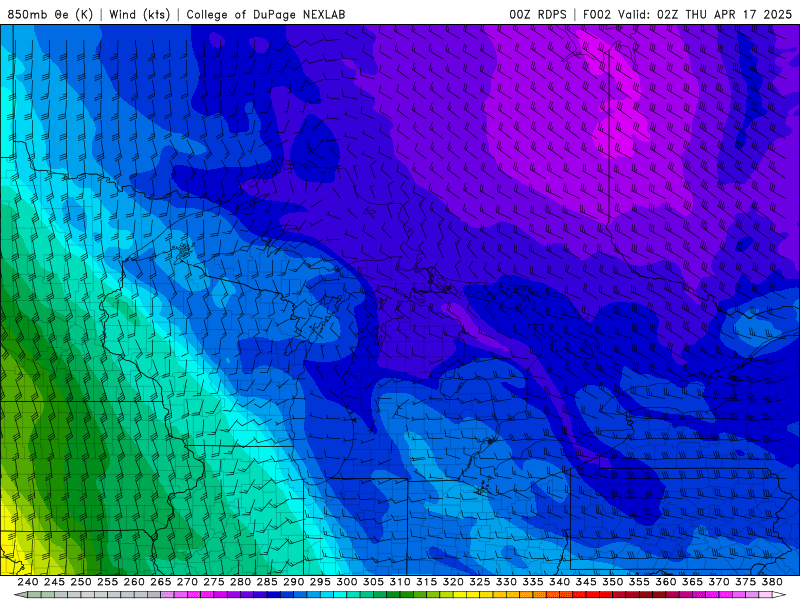Click the 325 legend value

(x=480, y=582)
